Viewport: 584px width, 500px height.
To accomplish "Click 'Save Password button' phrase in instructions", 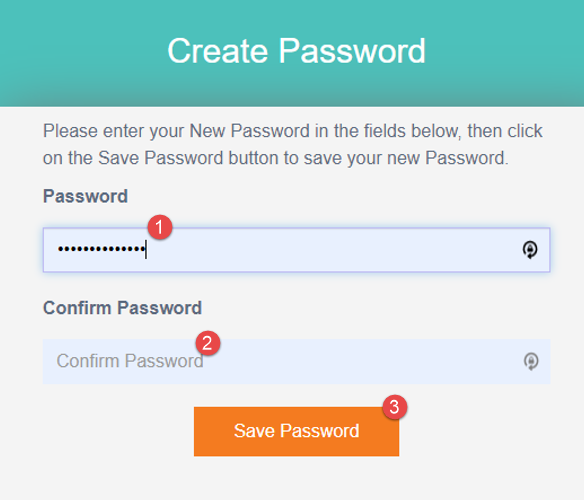I will pos(188,158).
